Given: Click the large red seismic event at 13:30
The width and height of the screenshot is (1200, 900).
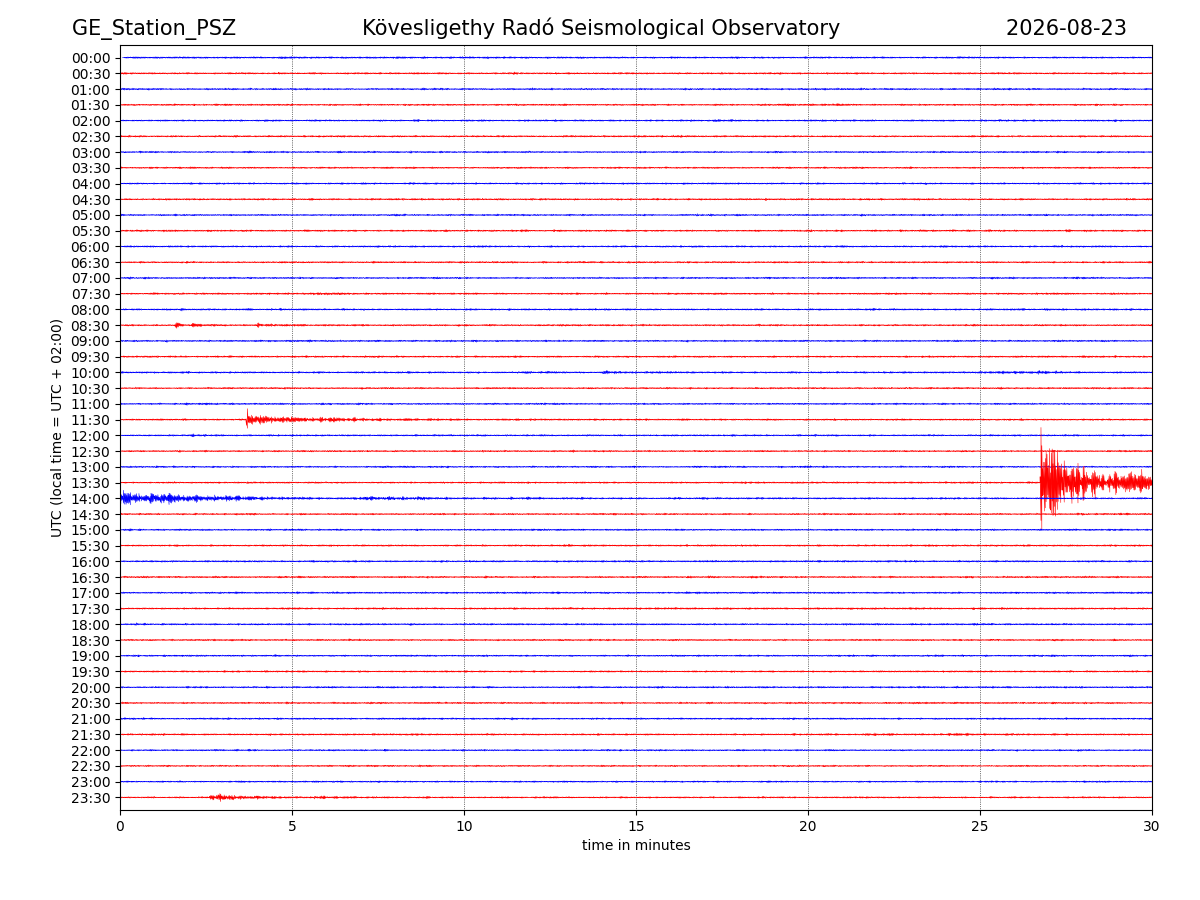Looking at the screenshot, I should tap(1095, 480).
